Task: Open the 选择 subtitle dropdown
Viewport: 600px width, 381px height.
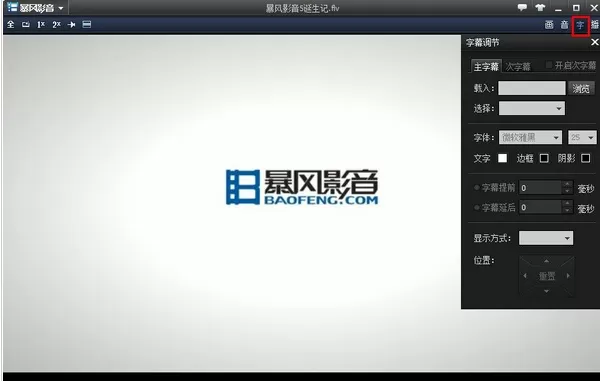Action: pos(532,108)
